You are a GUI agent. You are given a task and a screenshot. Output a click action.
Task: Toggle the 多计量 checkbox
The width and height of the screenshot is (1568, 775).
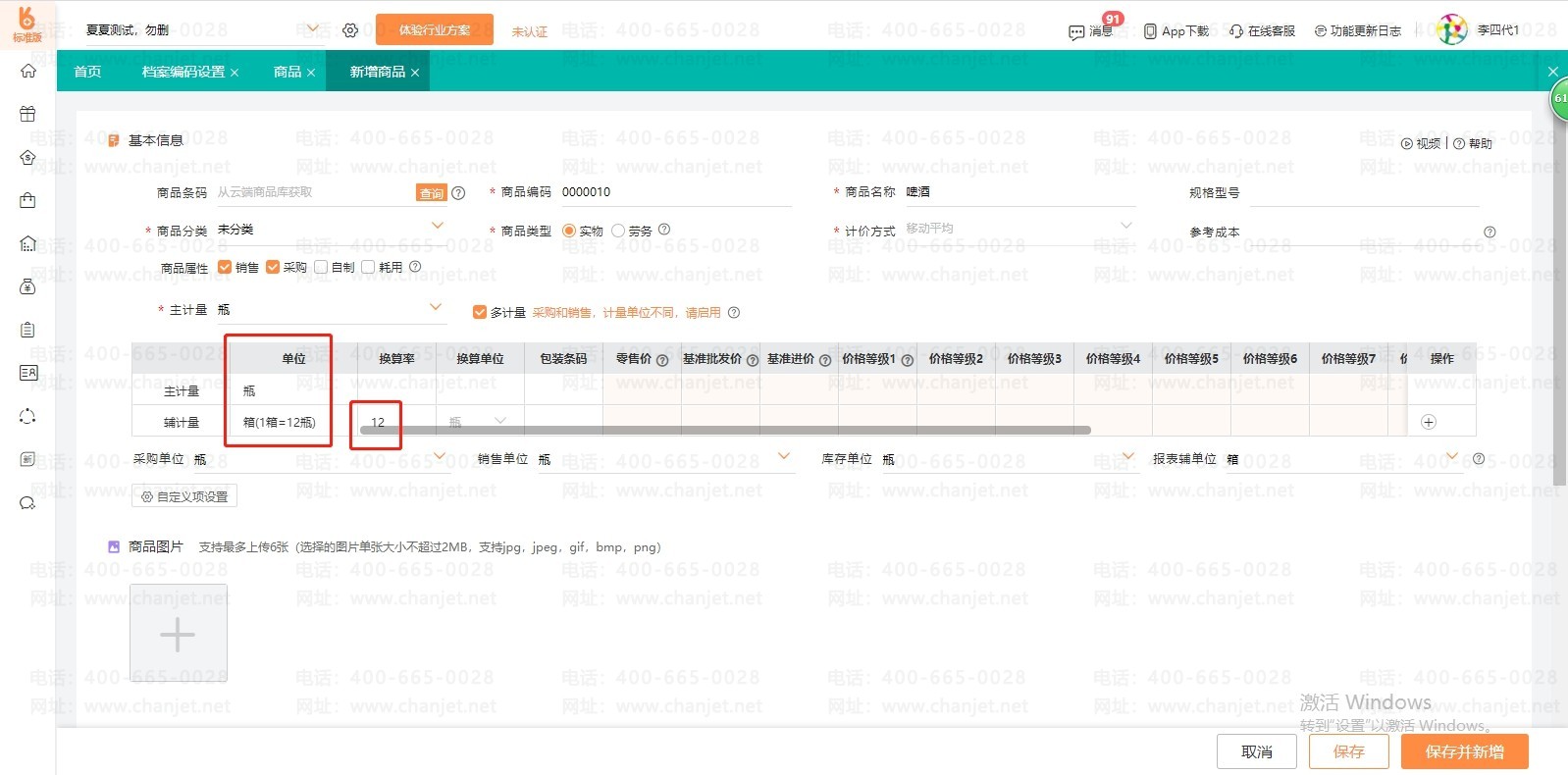(480, 312)
